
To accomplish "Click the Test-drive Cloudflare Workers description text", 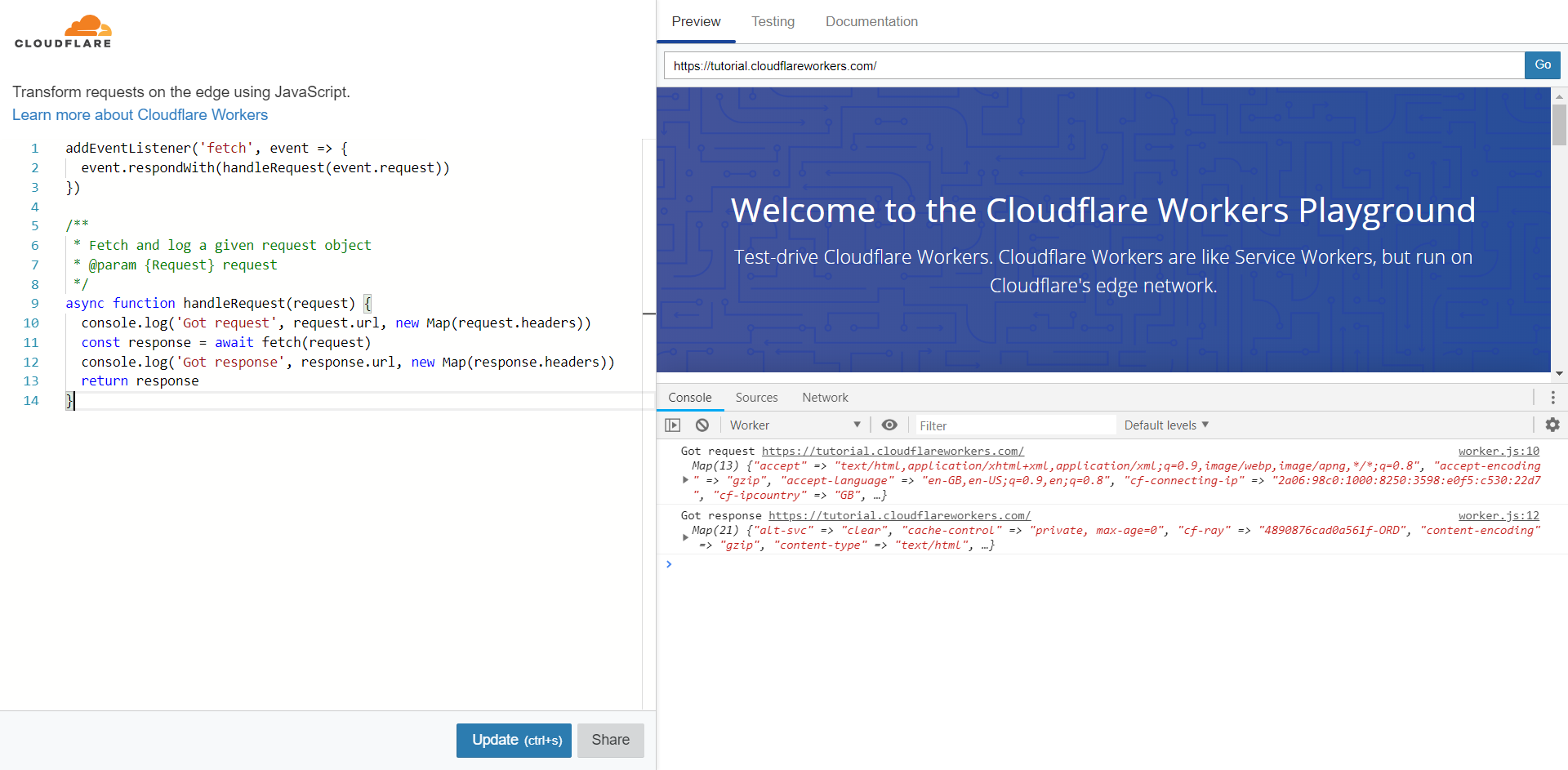I will click(1103, 271).
